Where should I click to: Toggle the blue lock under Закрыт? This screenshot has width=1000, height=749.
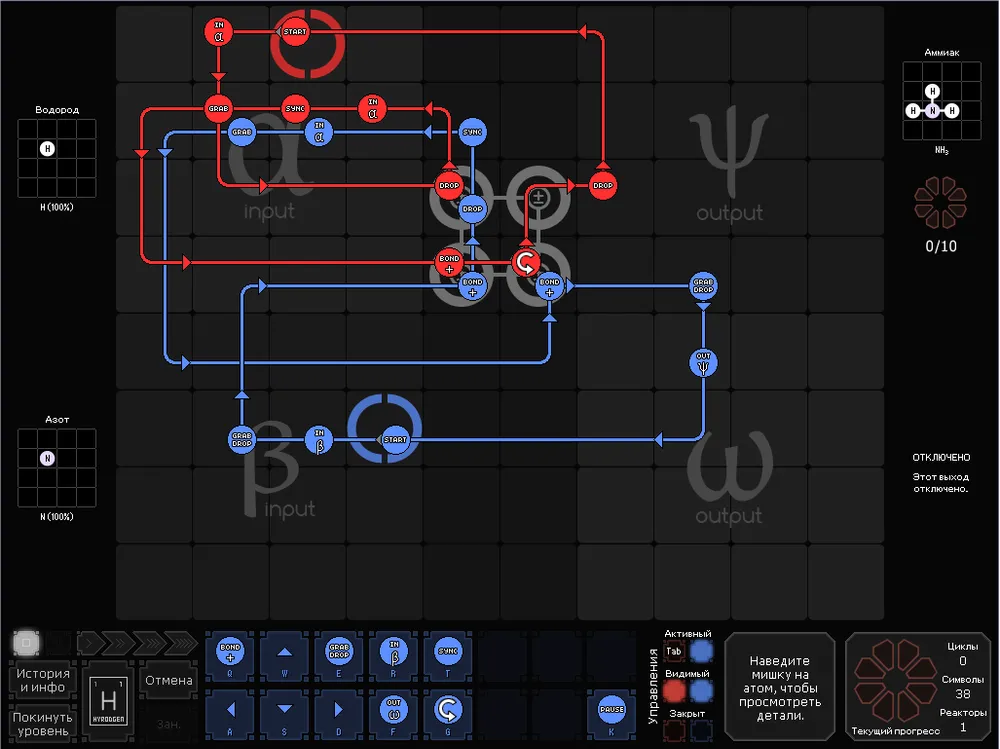coord(702,731)
